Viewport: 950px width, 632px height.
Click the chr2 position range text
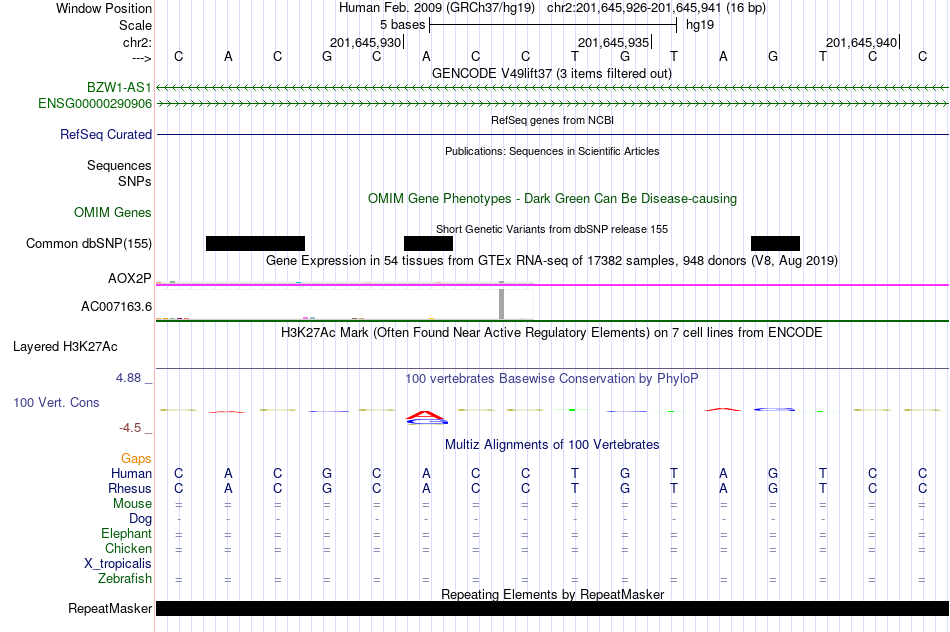(x=656, y=8)
